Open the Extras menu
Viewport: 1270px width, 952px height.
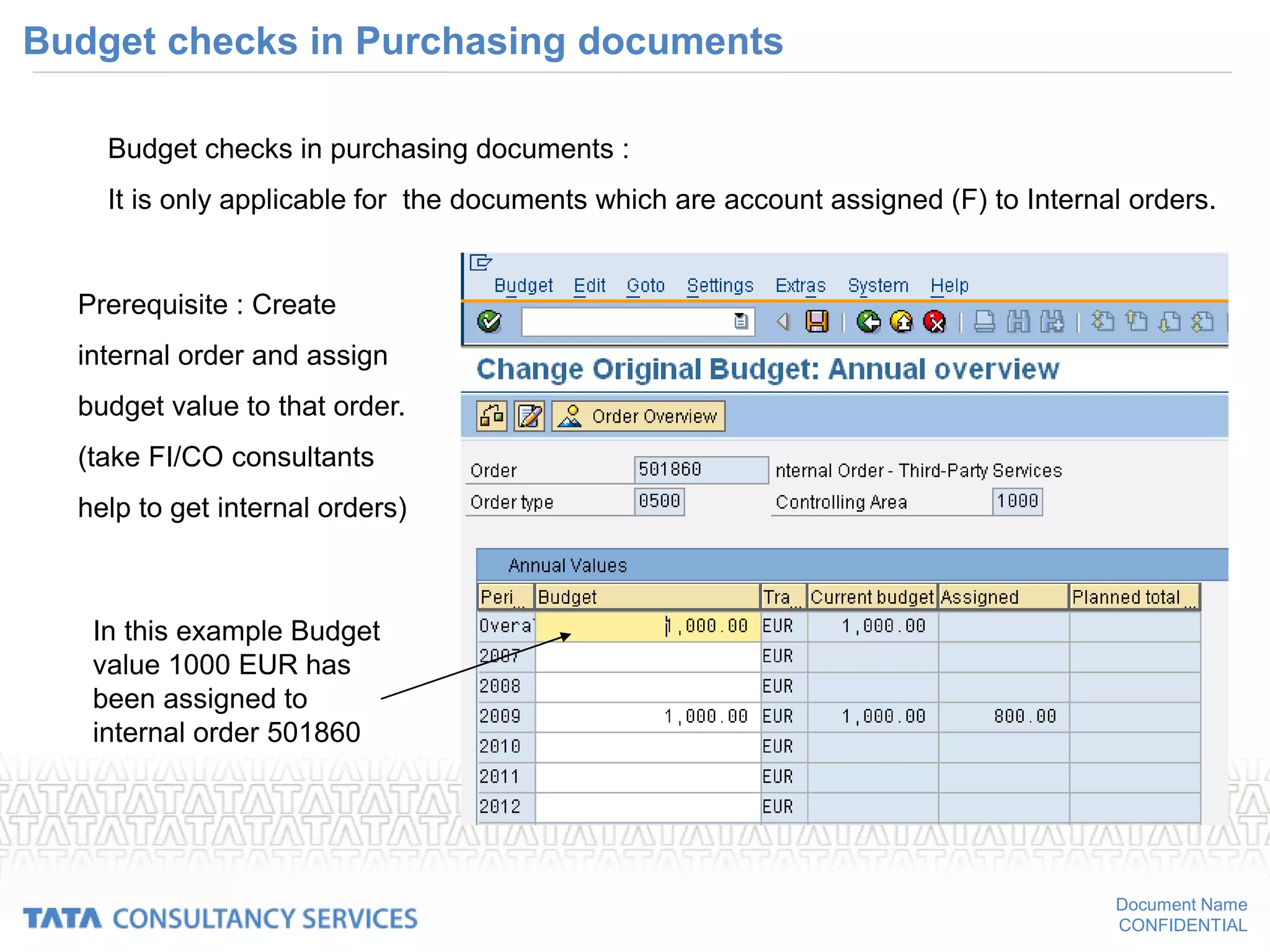801,286
